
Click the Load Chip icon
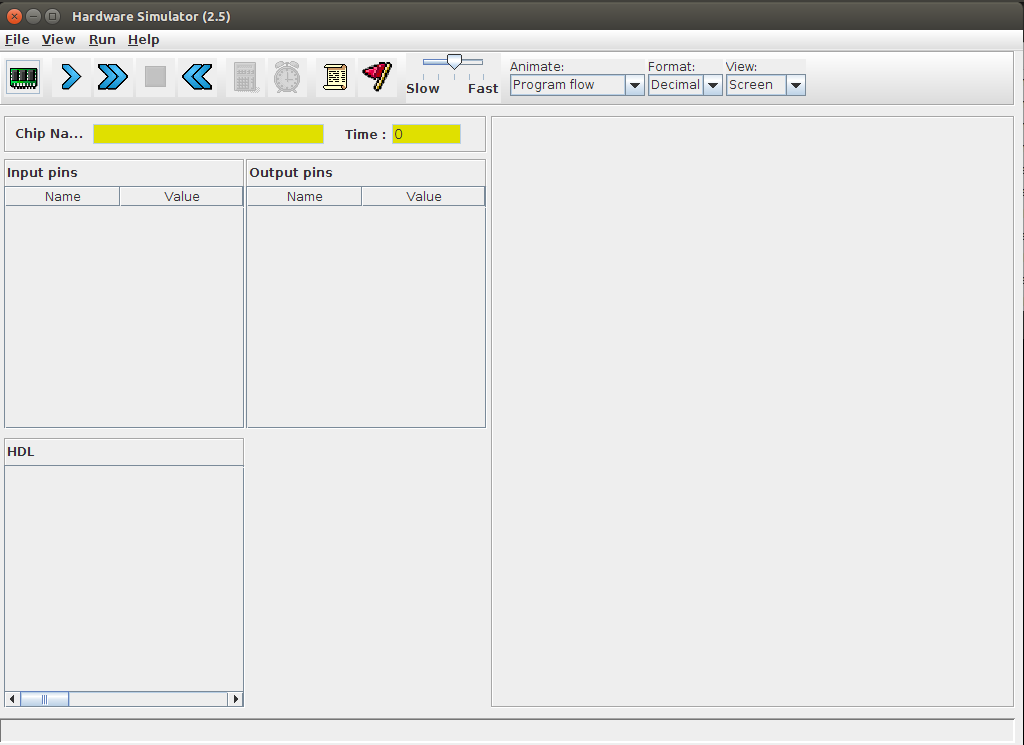coord(23,77)
